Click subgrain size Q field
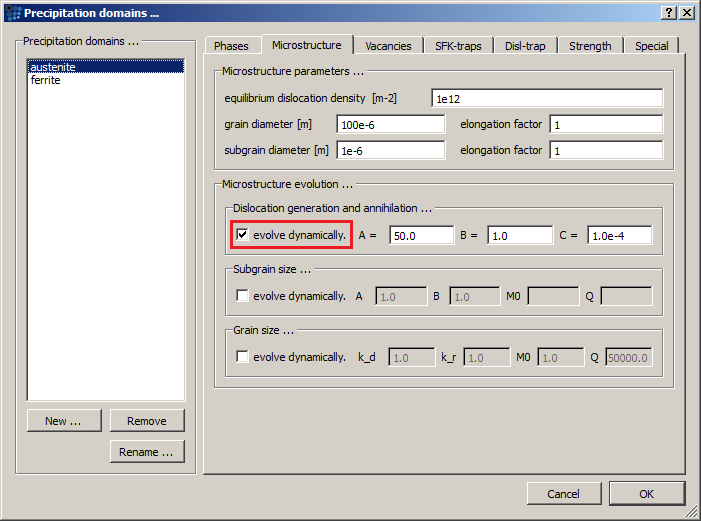The image size is (701, 521). (x=626, y=296)
